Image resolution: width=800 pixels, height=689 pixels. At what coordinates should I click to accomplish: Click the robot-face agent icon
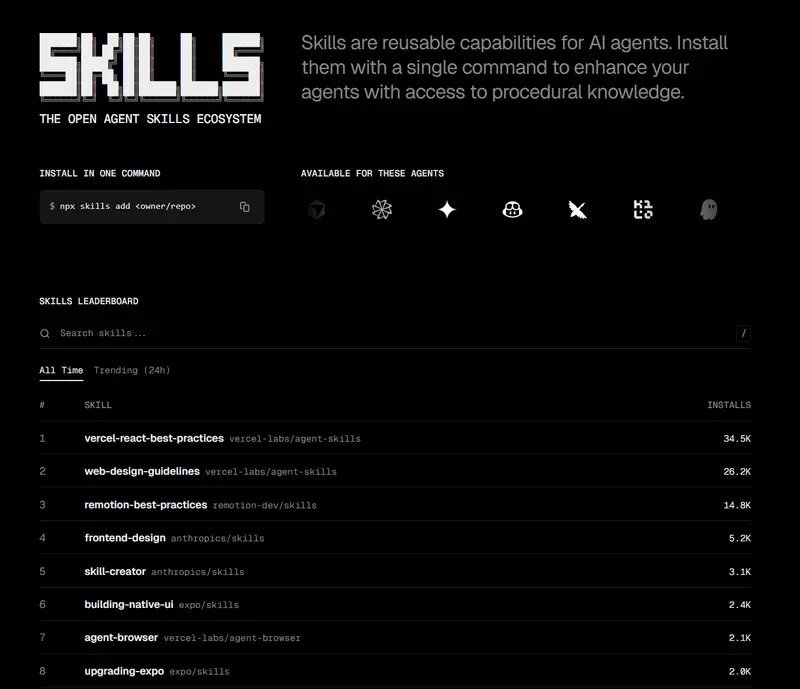(512, 210)
